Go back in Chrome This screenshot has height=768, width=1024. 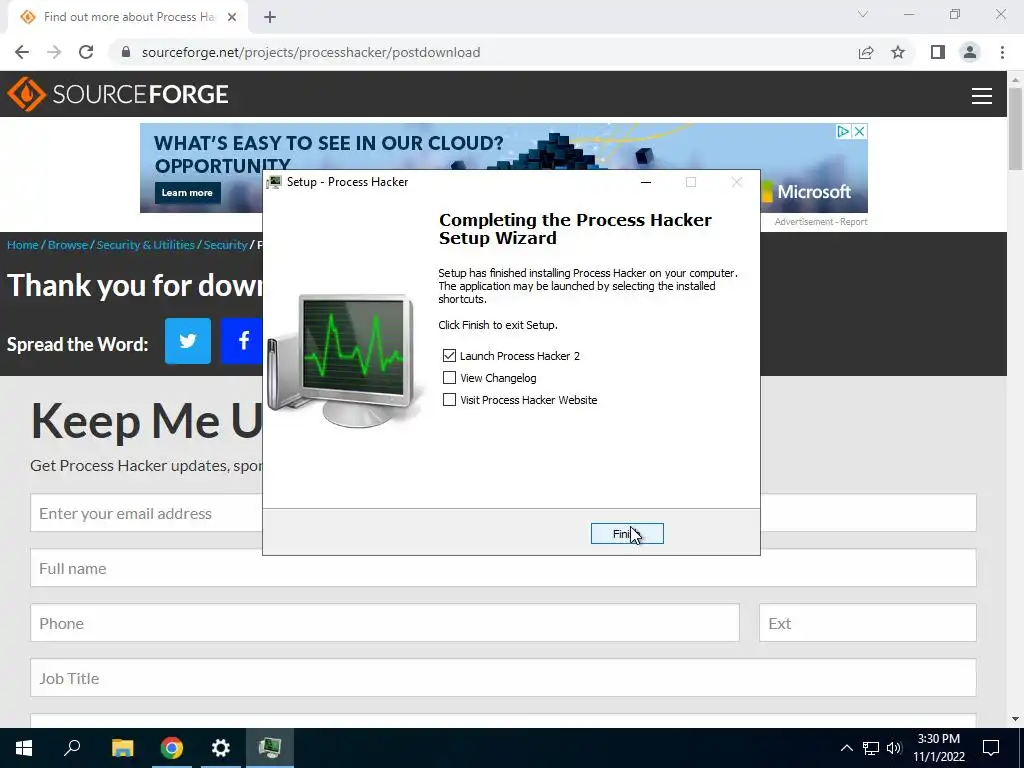pyautogui.click(x=22, y=52)
